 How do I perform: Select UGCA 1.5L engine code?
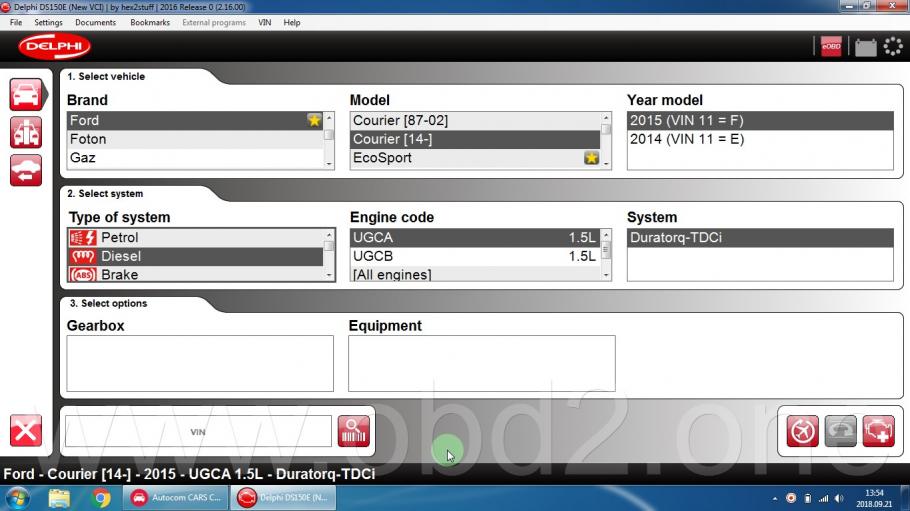coord(475,237)
